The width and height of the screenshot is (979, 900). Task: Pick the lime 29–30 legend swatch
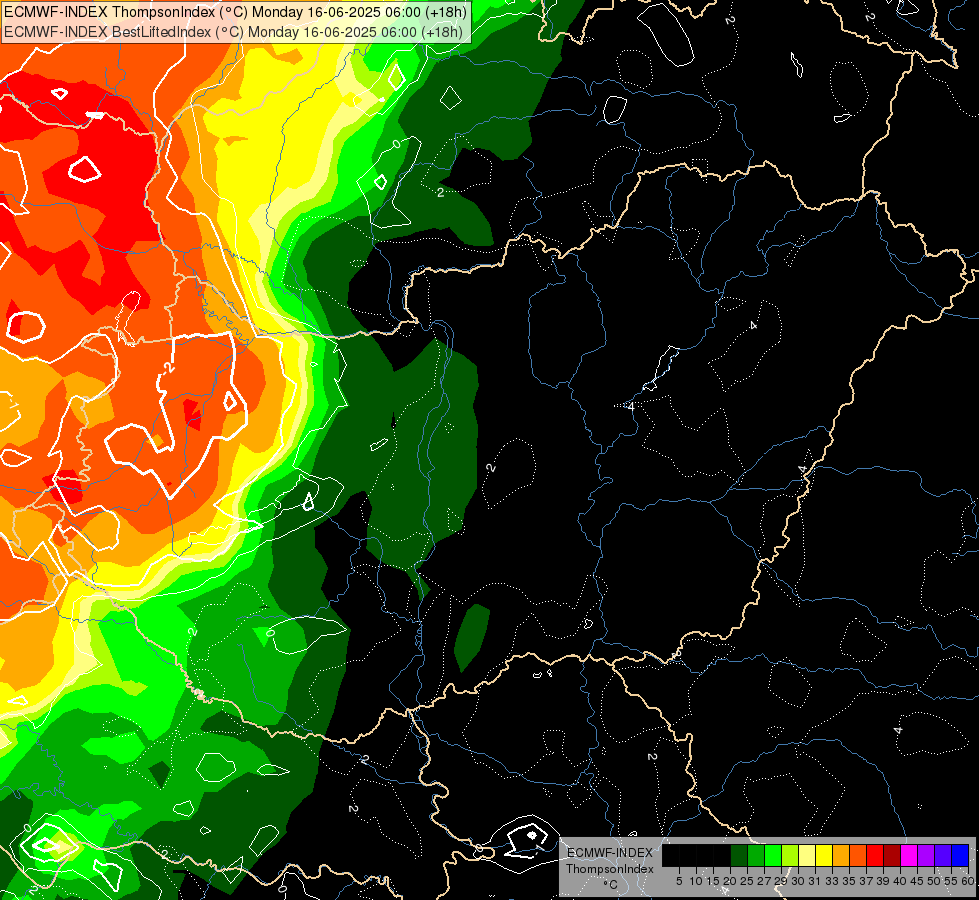(790, 855)
